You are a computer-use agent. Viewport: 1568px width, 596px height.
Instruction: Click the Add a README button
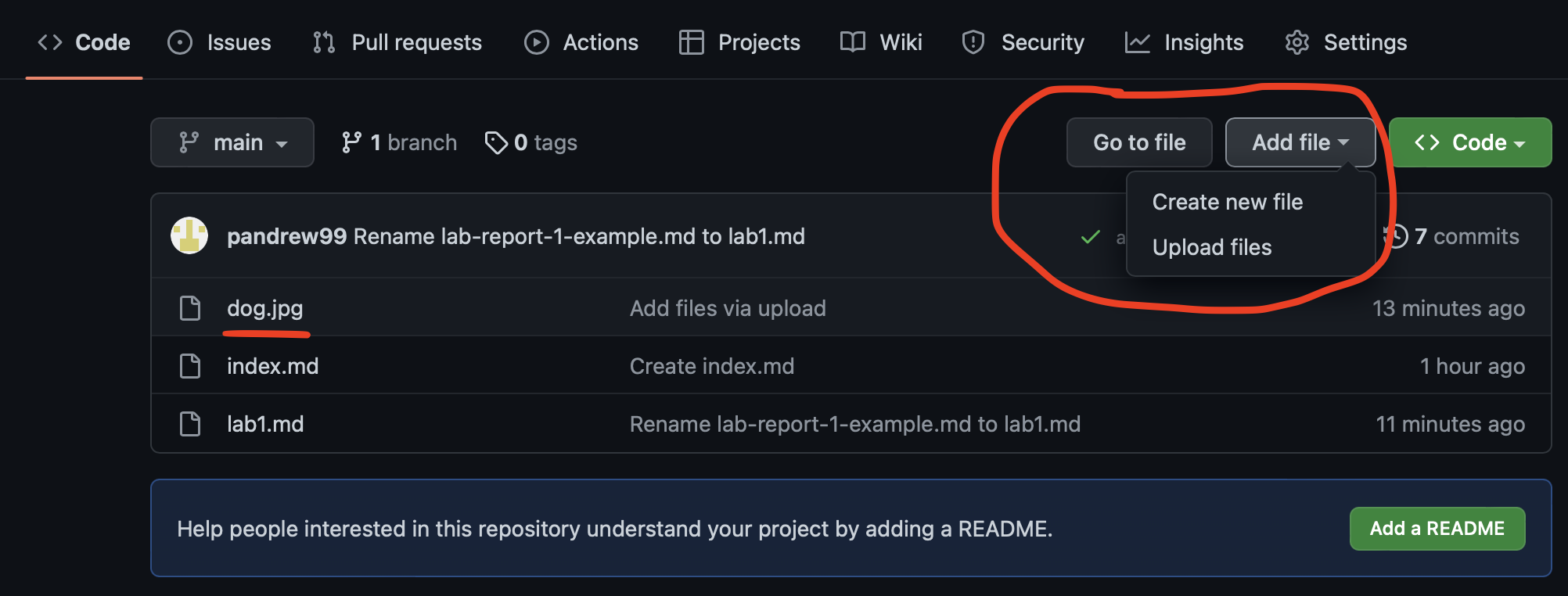[x=1437, y=529]
